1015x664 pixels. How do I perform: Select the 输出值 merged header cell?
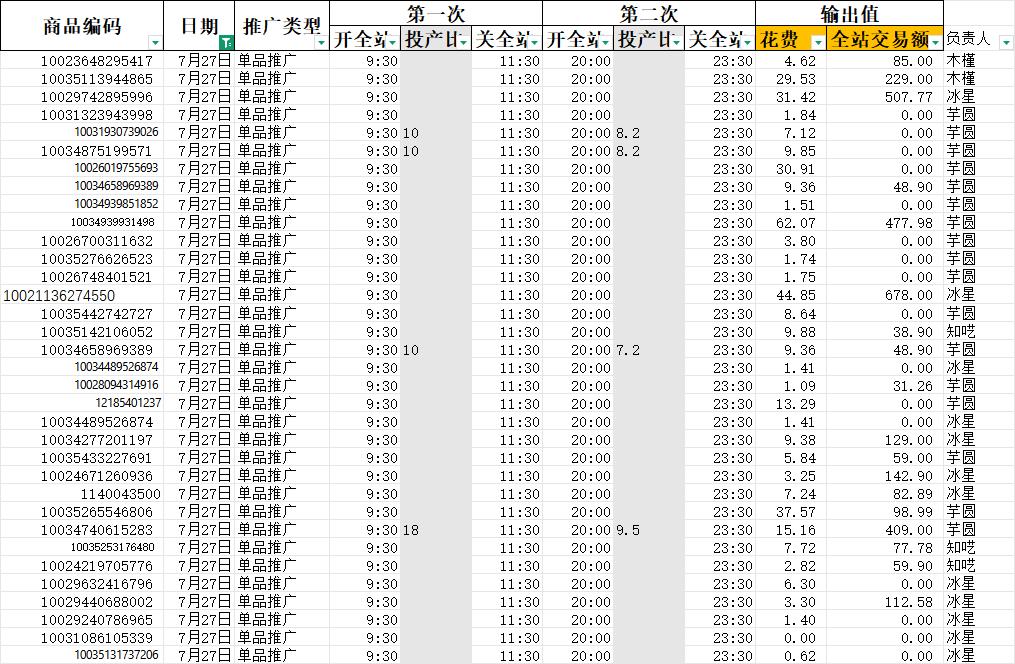[x=849, y=14]
